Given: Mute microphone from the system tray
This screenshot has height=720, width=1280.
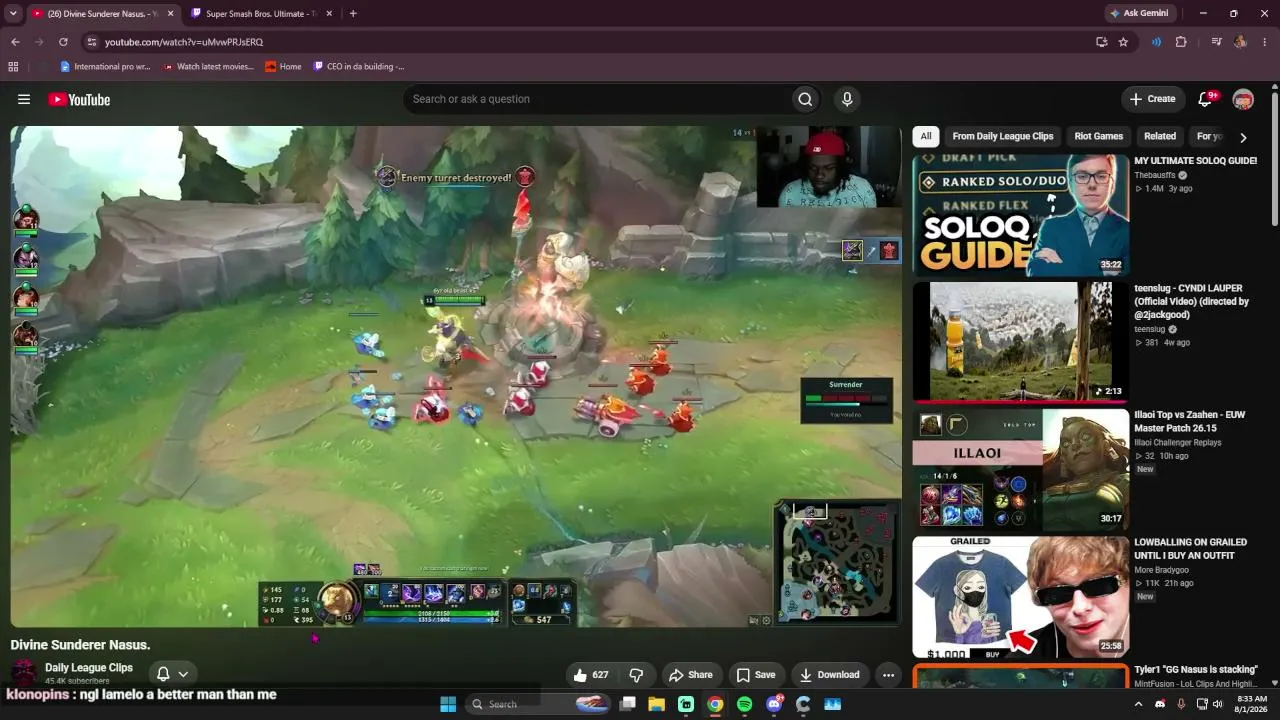Looking at the screenshot, I should [1181, 704].
